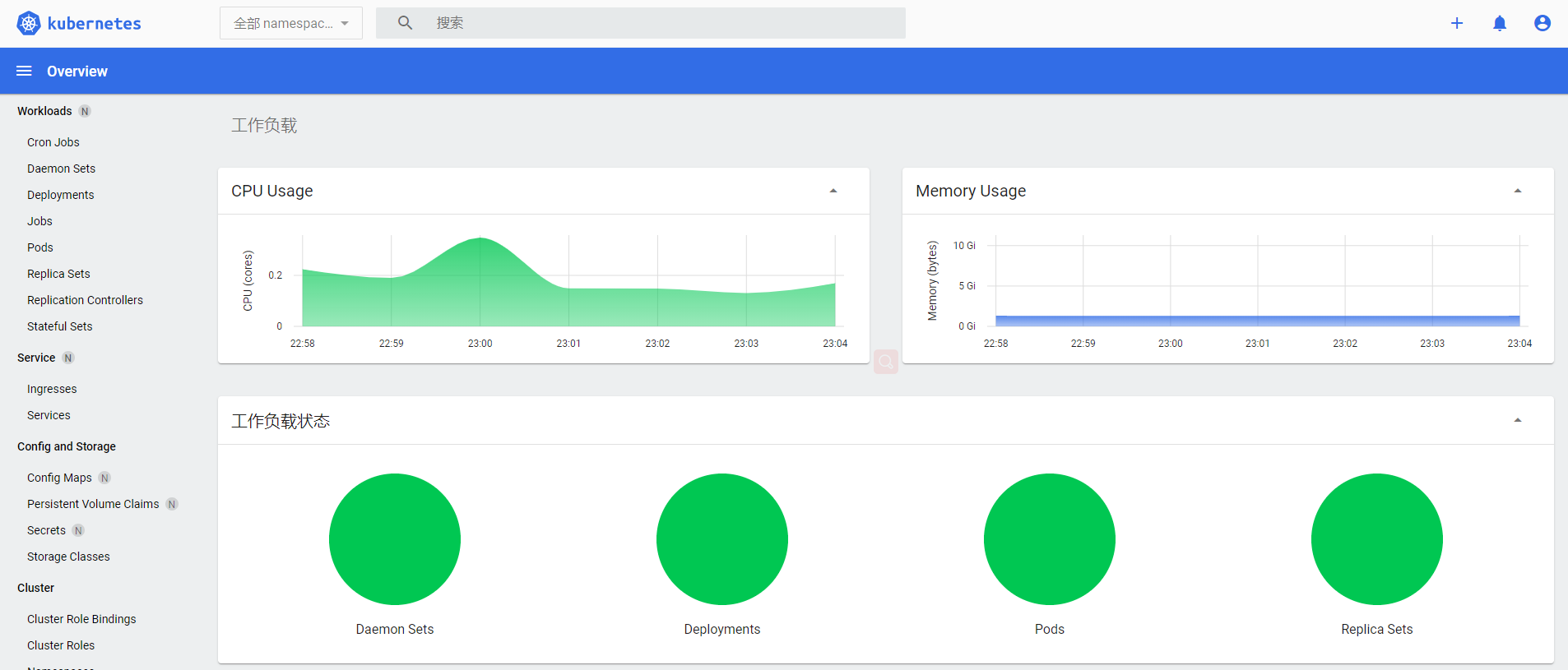
Task: Click the search magnifier icon
Action: pyautogui.click(x=405, y=23)
